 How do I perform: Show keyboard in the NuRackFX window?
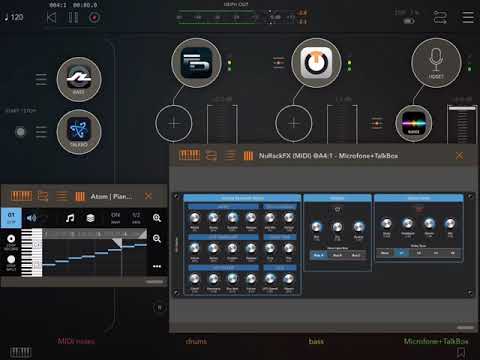click(x=189, y=155)
